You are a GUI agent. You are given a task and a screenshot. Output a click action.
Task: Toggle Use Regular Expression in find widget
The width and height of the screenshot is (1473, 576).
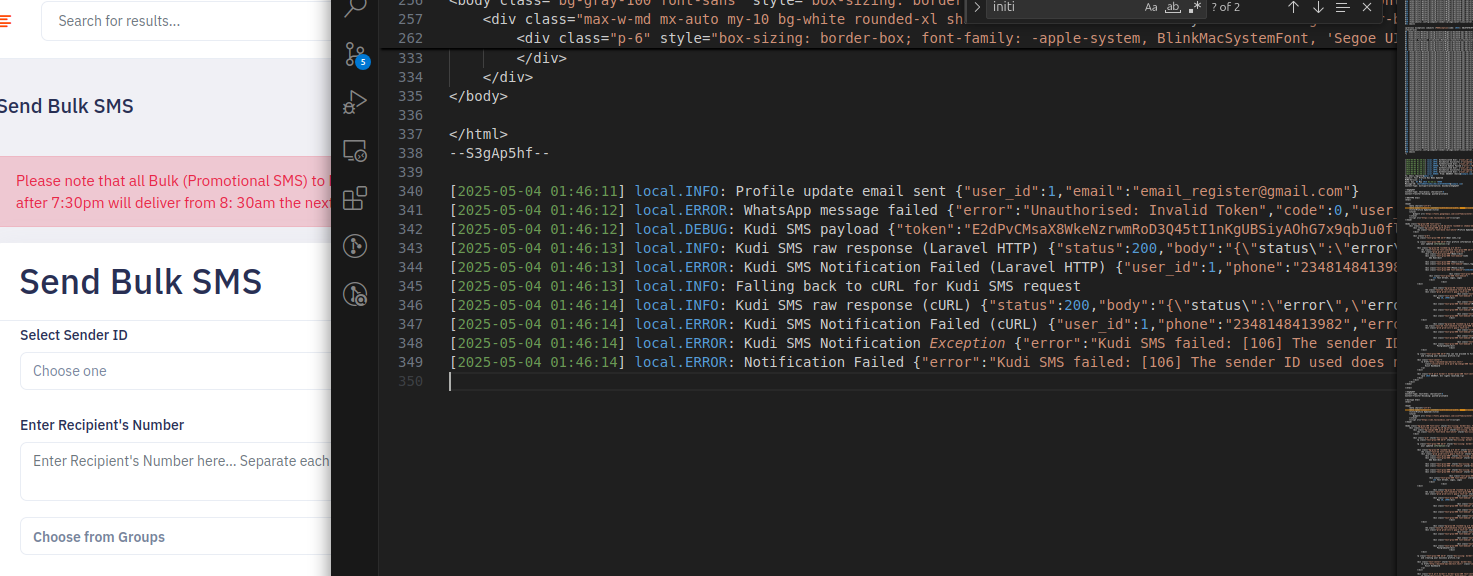pos(1195,7)
